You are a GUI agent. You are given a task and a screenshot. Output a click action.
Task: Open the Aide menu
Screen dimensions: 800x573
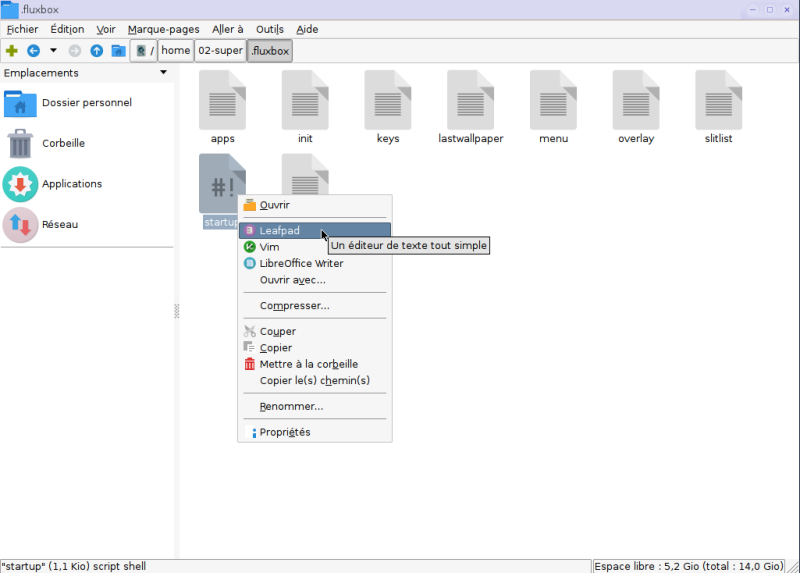pos(307,30)
